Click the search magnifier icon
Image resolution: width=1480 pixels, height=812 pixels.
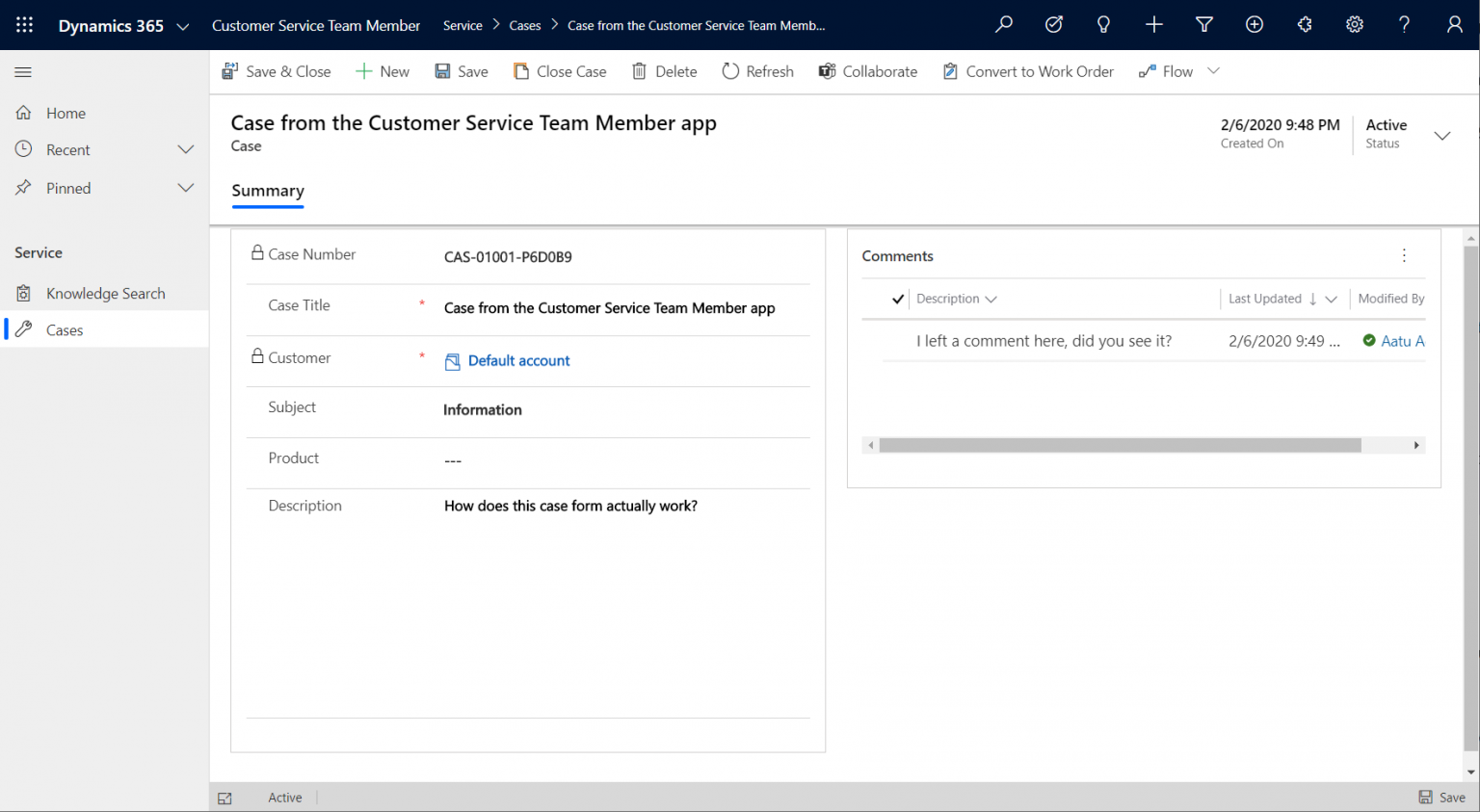[x=1004, y=25]
